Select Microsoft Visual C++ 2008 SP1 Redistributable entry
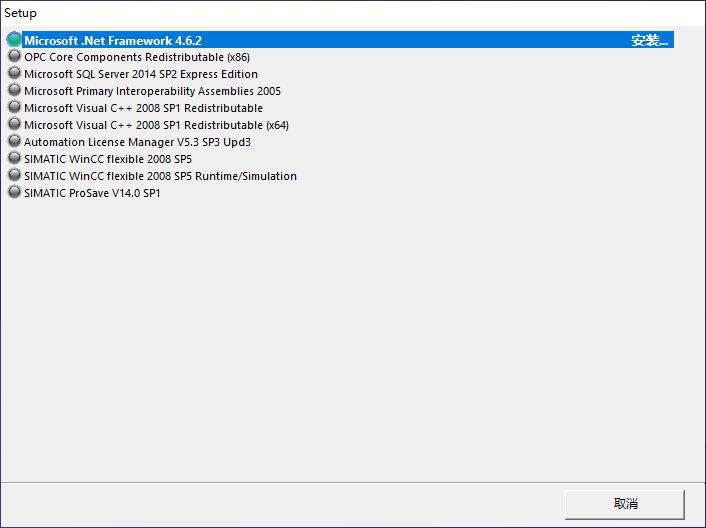706x528 pixels. [x=143, y=108]
